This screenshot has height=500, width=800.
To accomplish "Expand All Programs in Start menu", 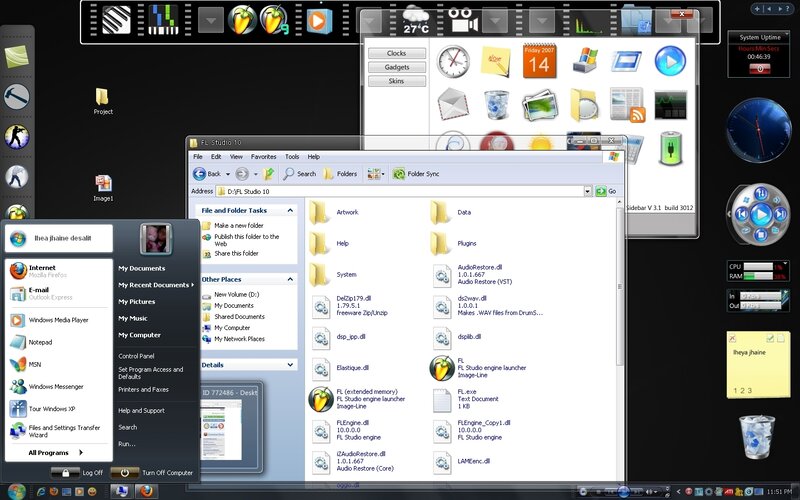I will [x=56, y=453].
